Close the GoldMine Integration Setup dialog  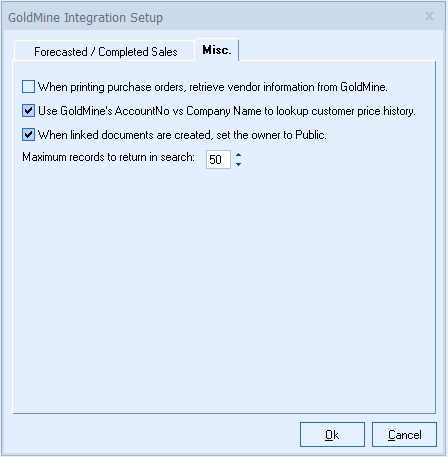pyautogui.click(x=429, y=16)
